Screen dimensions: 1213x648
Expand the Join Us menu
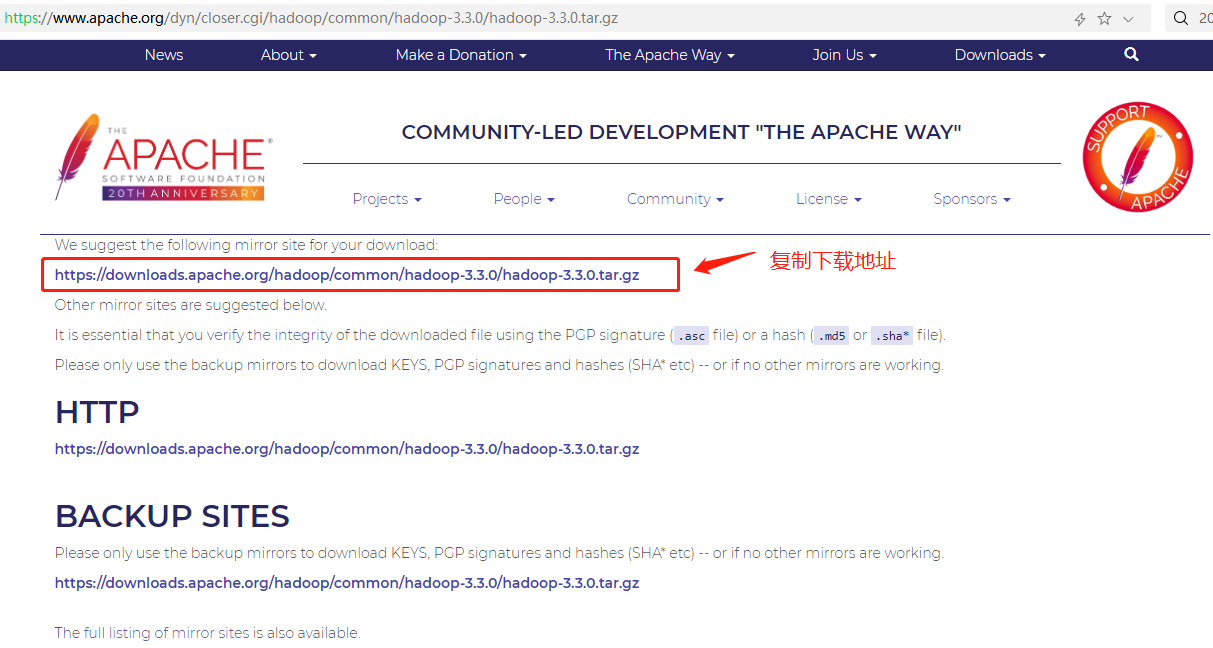pyautogui.click(x=844, y=55)
